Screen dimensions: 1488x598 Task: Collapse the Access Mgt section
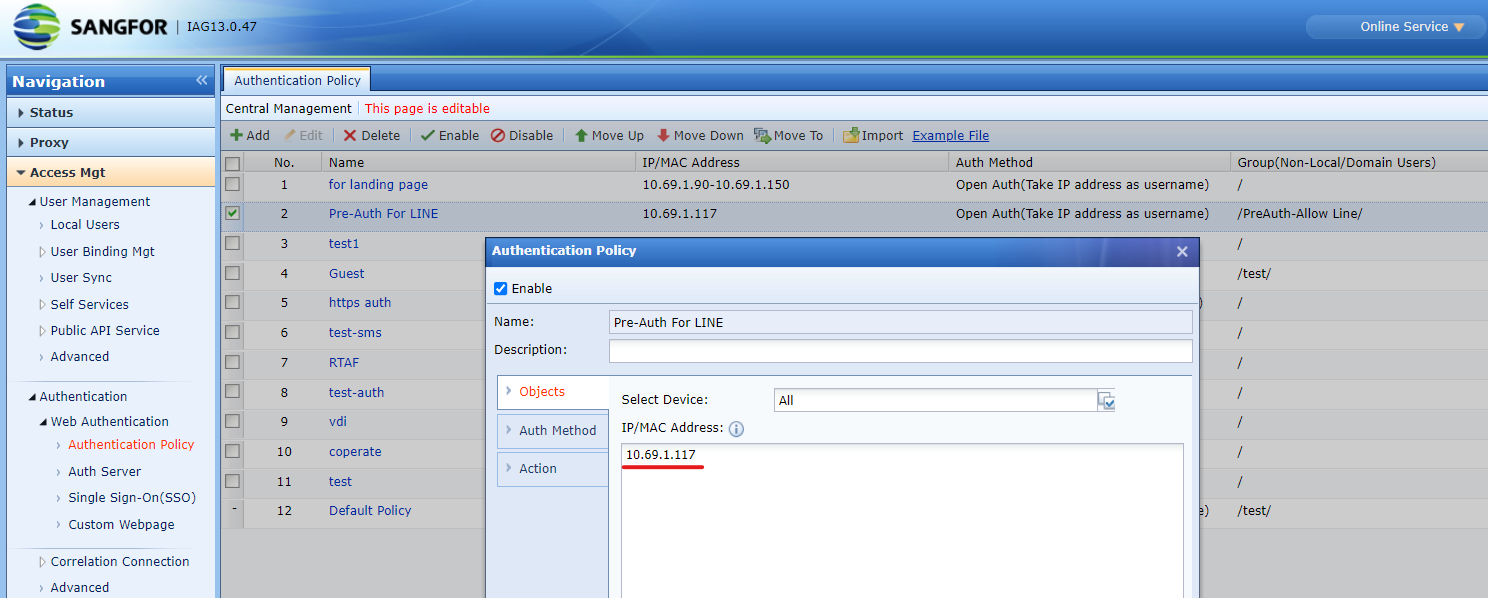(x=111, y=173)
